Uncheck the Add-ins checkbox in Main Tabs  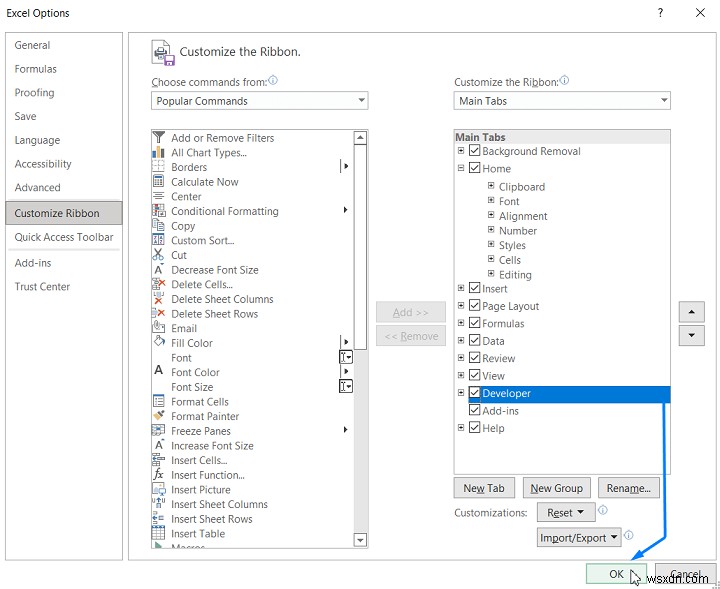click(474, 410)
